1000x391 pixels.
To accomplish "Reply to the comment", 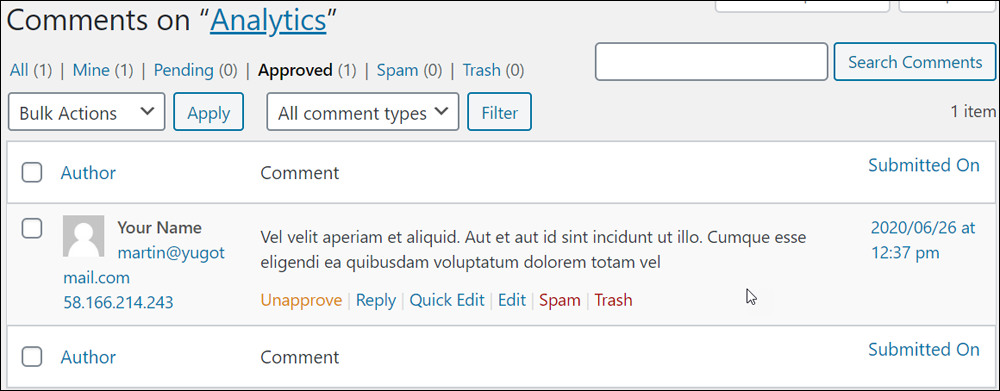I will (x=376, y=300).
